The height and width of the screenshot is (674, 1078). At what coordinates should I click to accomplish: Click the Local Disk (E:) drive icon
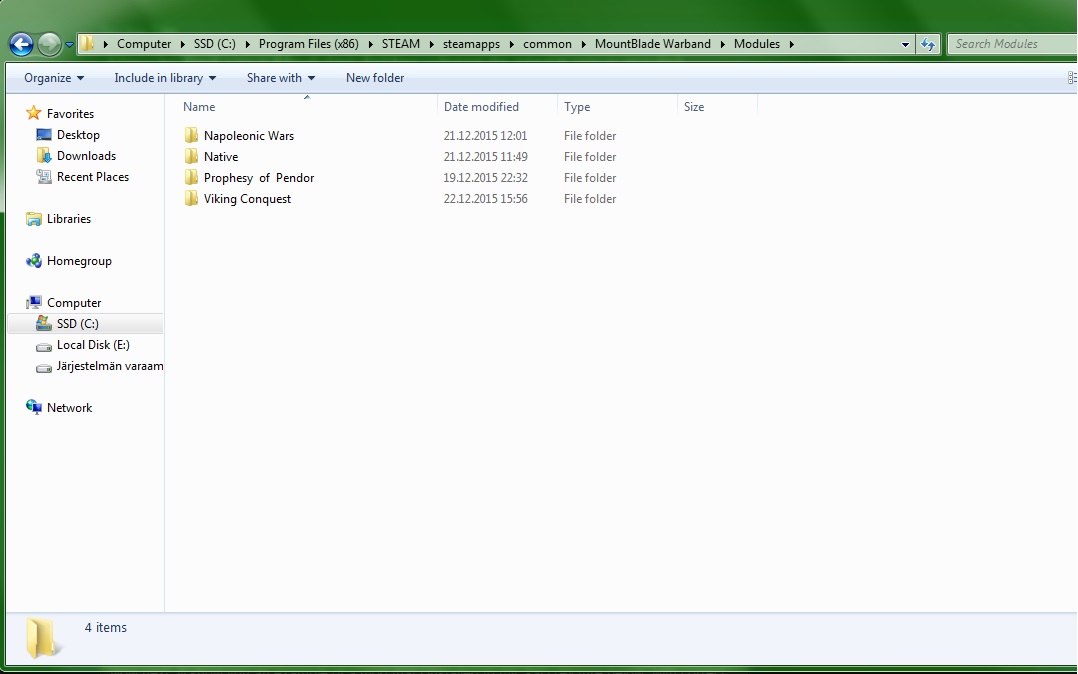point(44,346)
